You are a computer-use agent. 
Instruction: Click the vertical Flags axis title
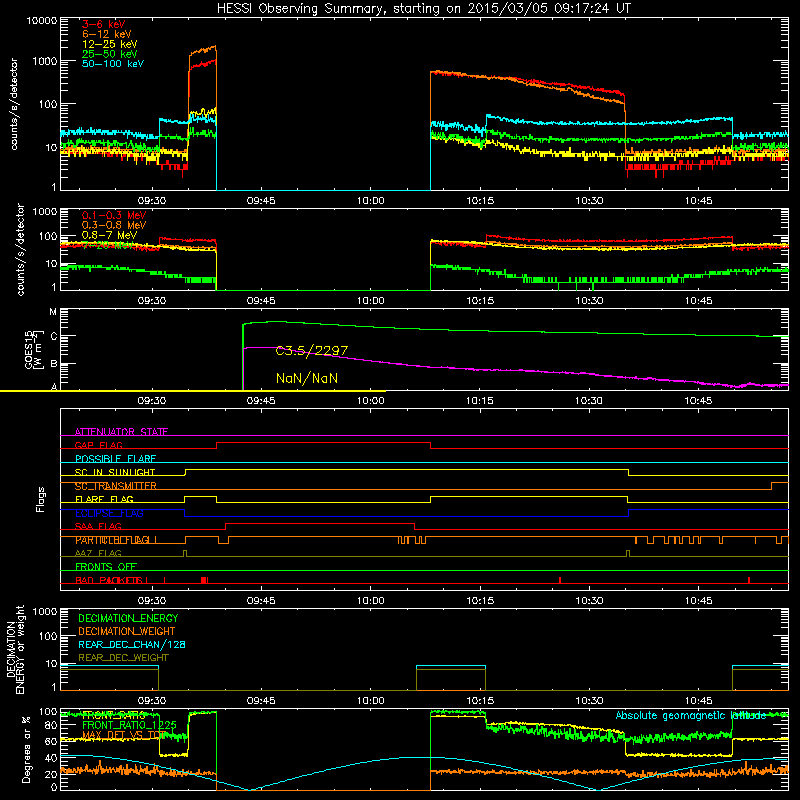41,499
